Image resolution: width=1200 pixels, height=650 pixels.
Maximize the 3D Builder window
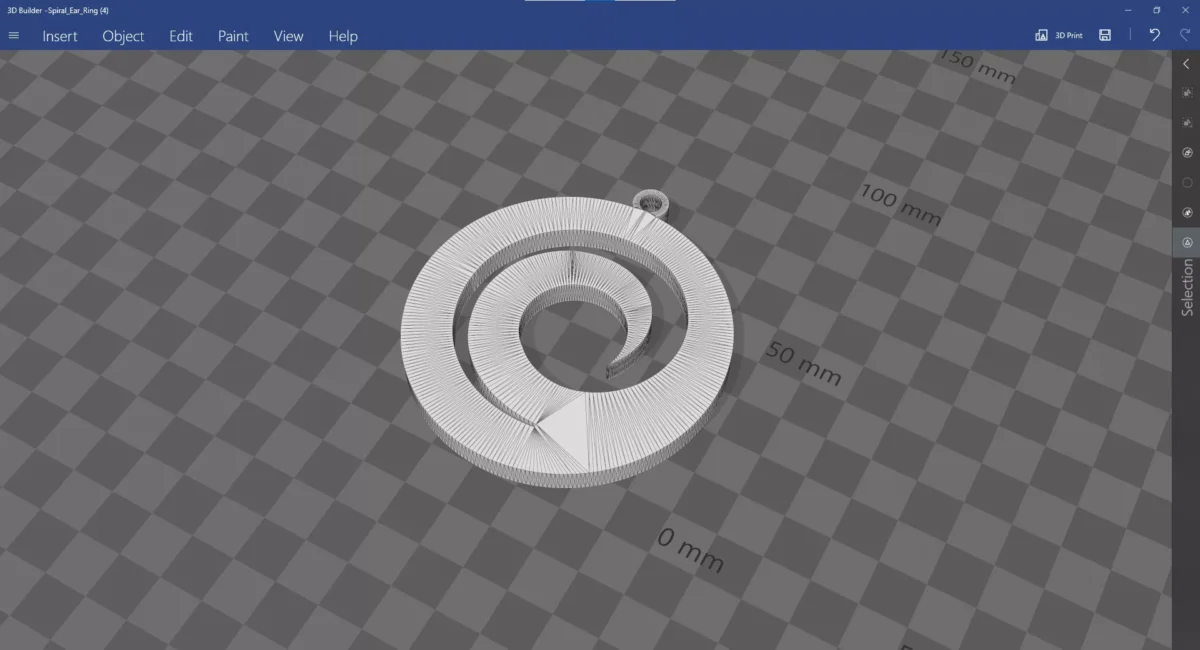[x=1156, y=10]
